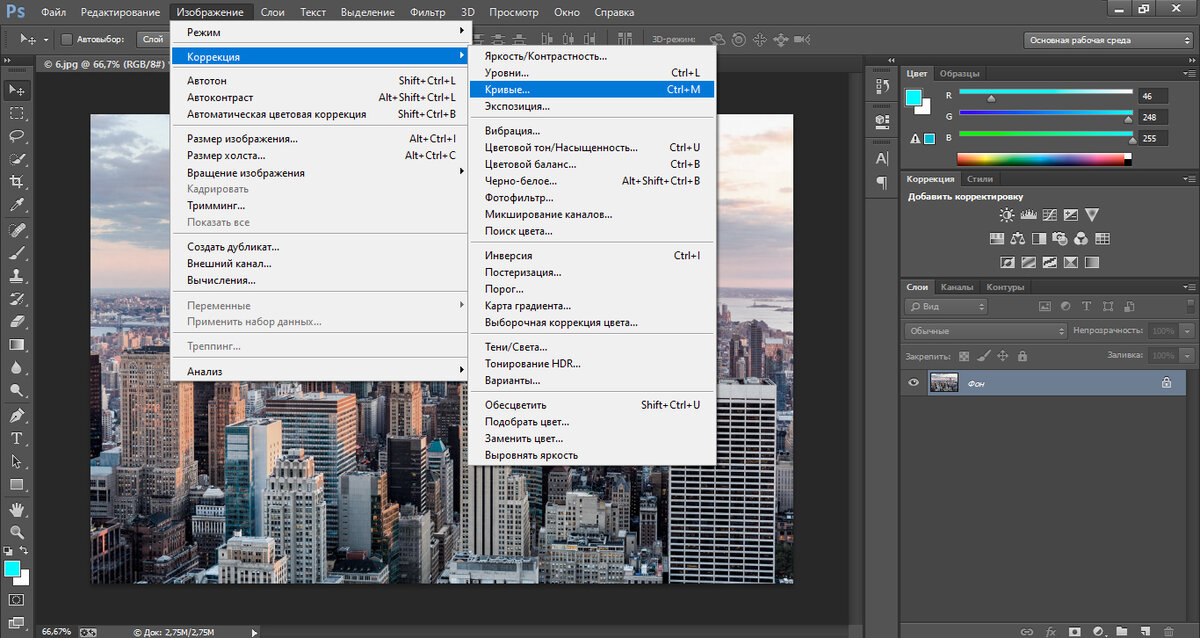Select the horizontal Type tool
The height and width of the screenshot is (638, 1200).
point(17,438)
